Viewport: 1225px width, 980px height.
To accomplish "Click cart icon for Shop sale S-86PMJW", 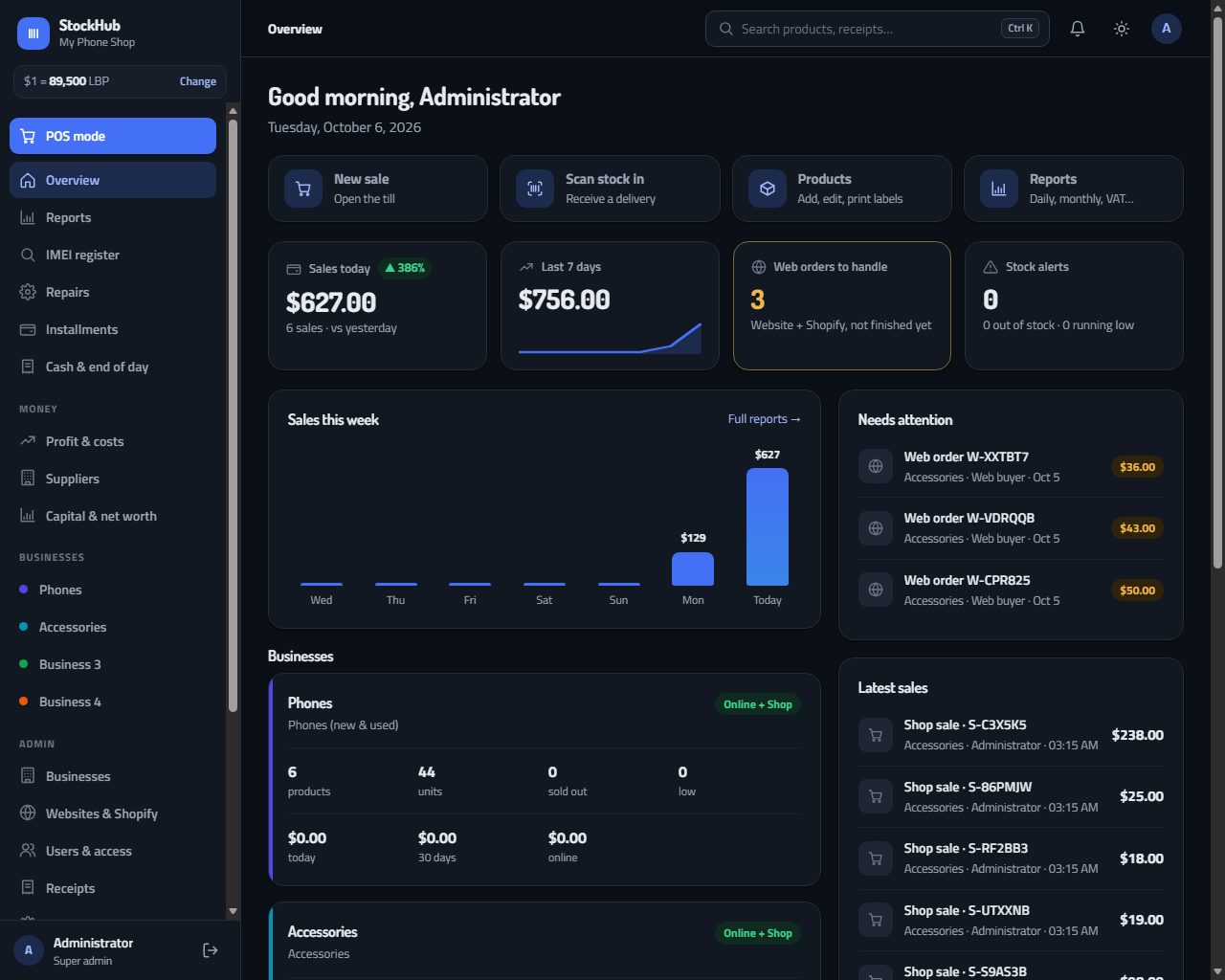I will (x=876, y=796).
